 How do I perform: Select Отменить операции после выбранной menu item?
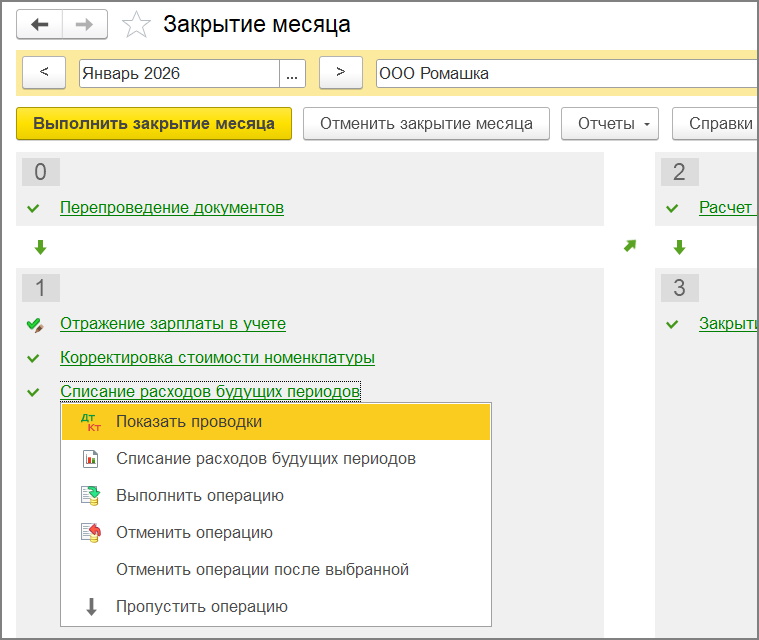[x=262, y=570]
